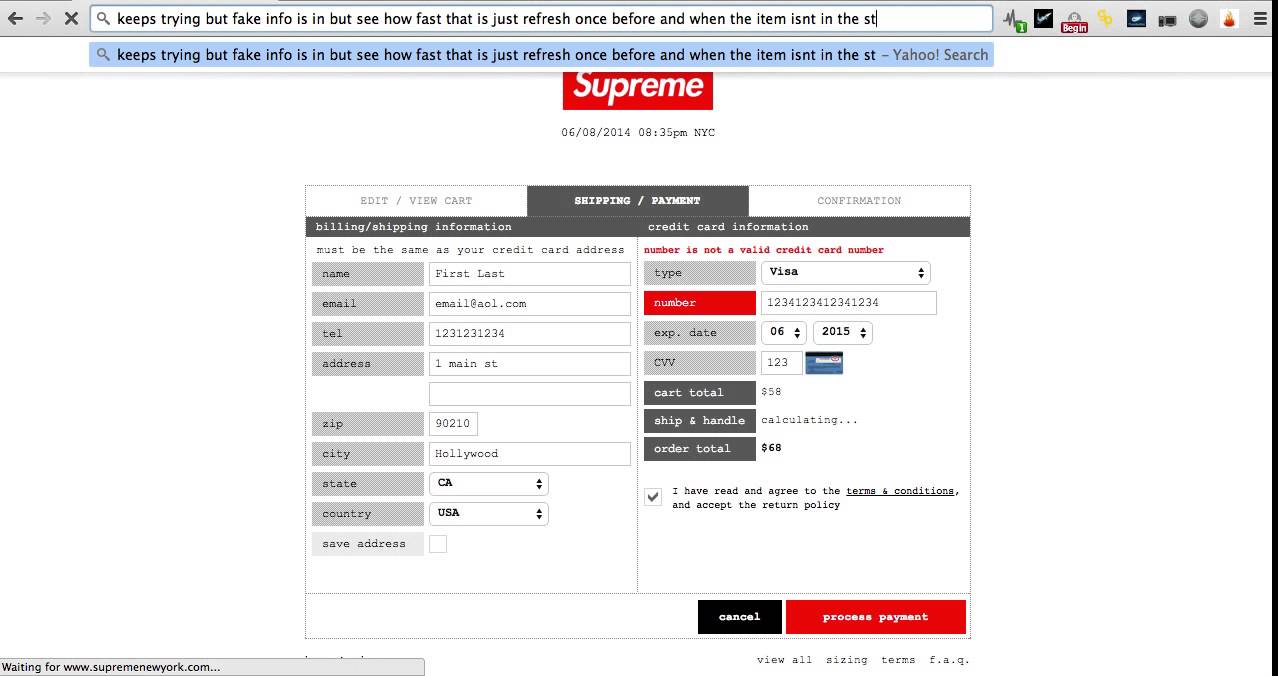The width and height of the screenshot is (1278, 676).
Task: Open the sizing footer link
Action: click(847, 660)
